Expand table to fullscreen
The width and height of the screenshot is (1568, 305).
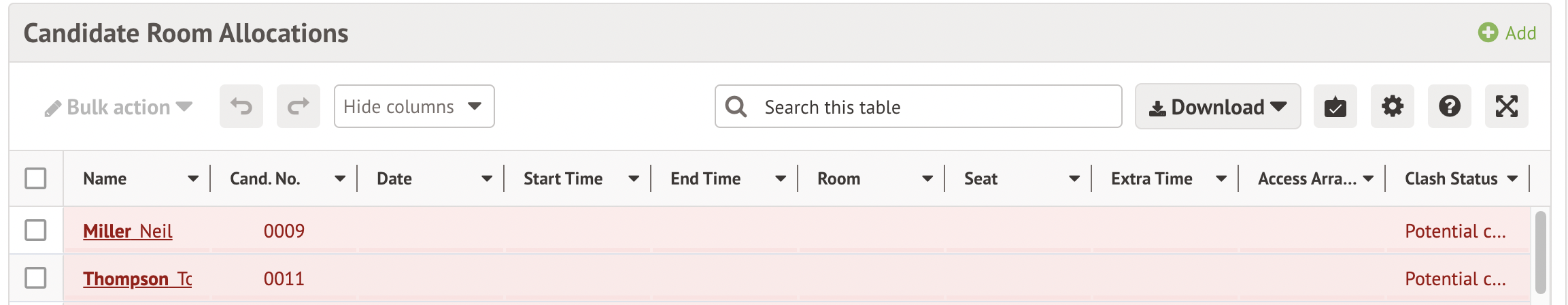click(x=1506, y=106)
